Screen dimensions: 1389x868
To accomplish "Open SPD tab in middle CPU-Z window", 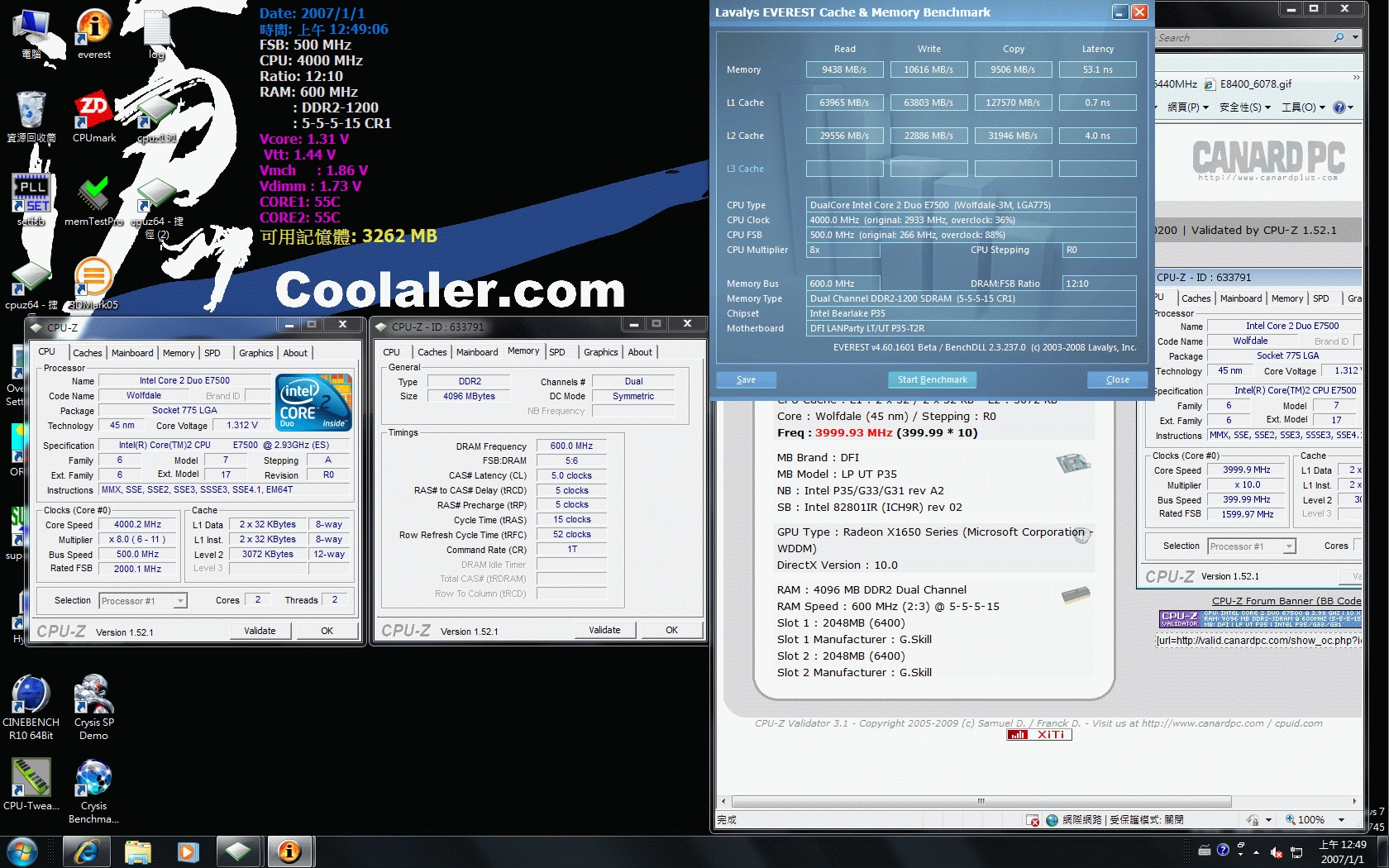I will (x=557, y=352).
